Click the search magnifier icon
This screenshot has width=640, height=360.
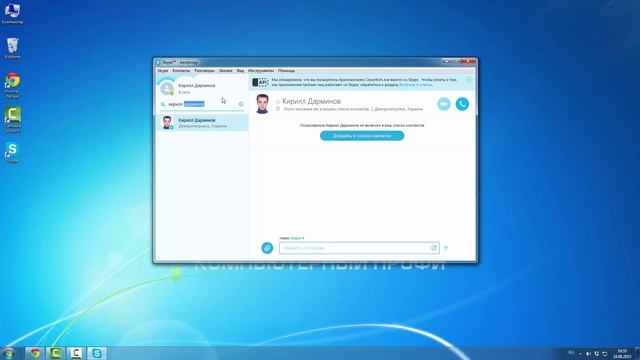163,104
